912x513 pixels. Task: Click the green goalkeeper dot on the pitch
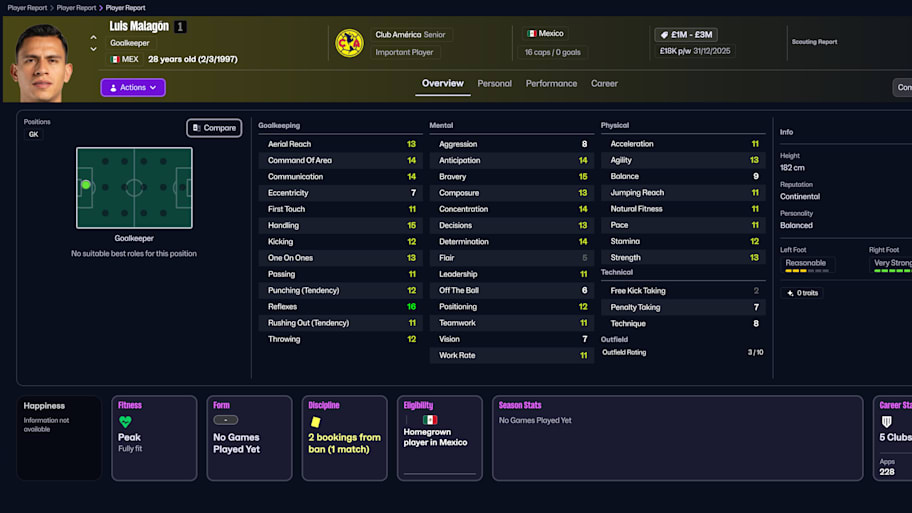(86, 185)
